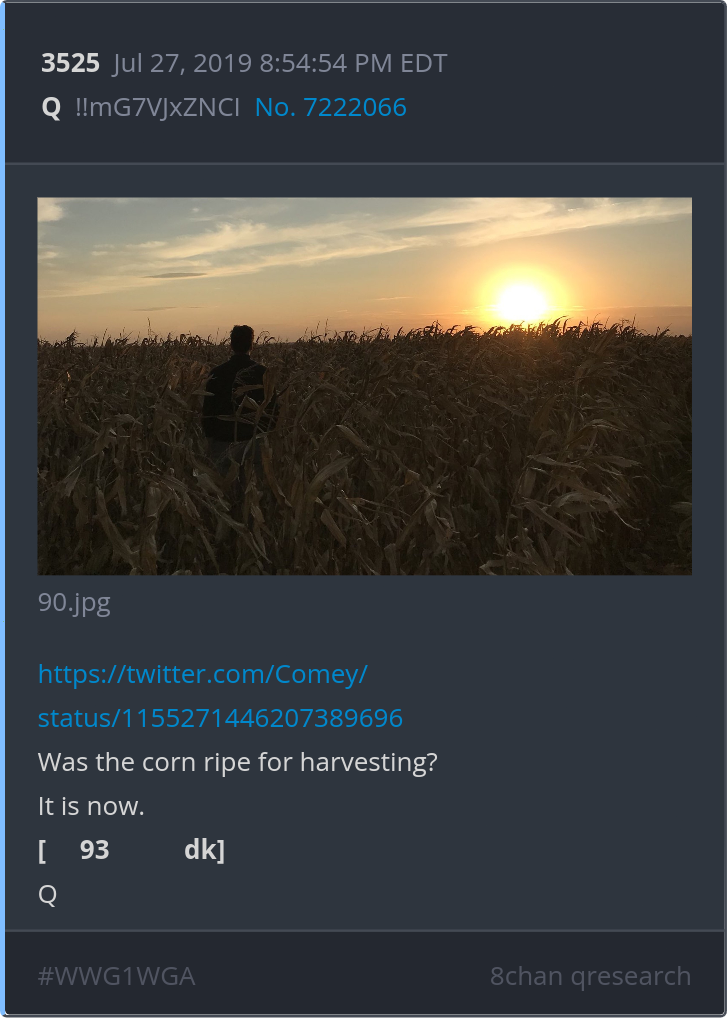728x1018 pixels.
Task: Click the bold number 93 in brackets
Action: coord(94,850)
